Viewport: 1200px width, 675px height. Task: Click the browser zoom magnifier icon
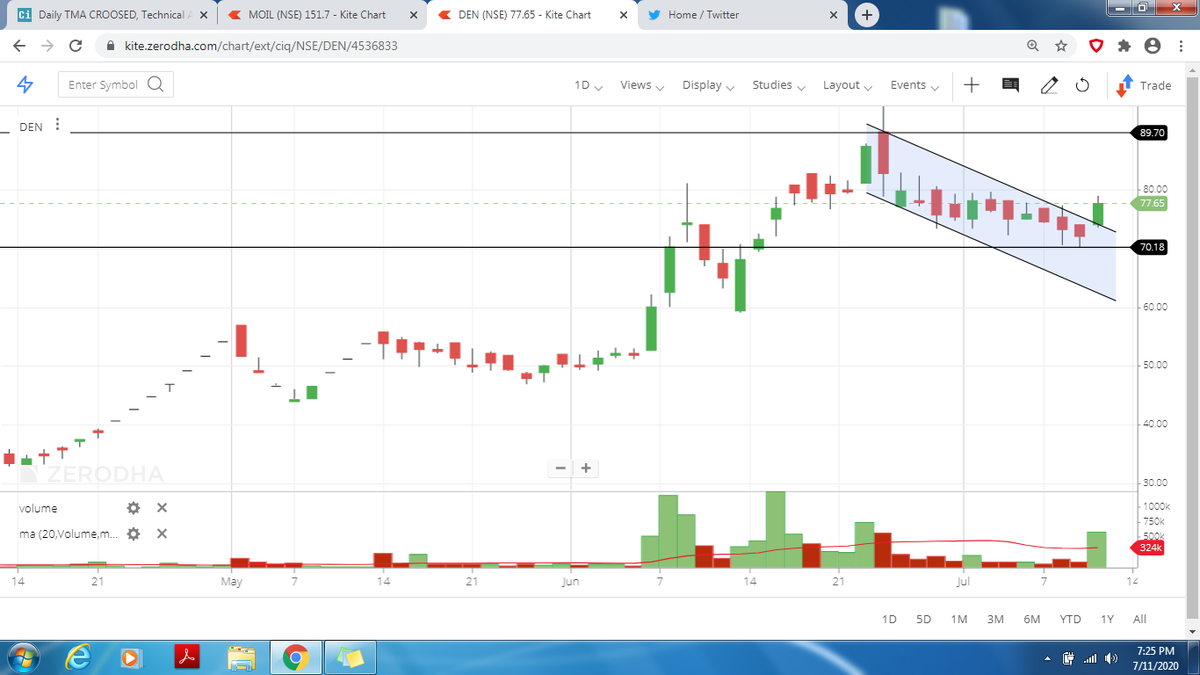tap(1032, 46)
